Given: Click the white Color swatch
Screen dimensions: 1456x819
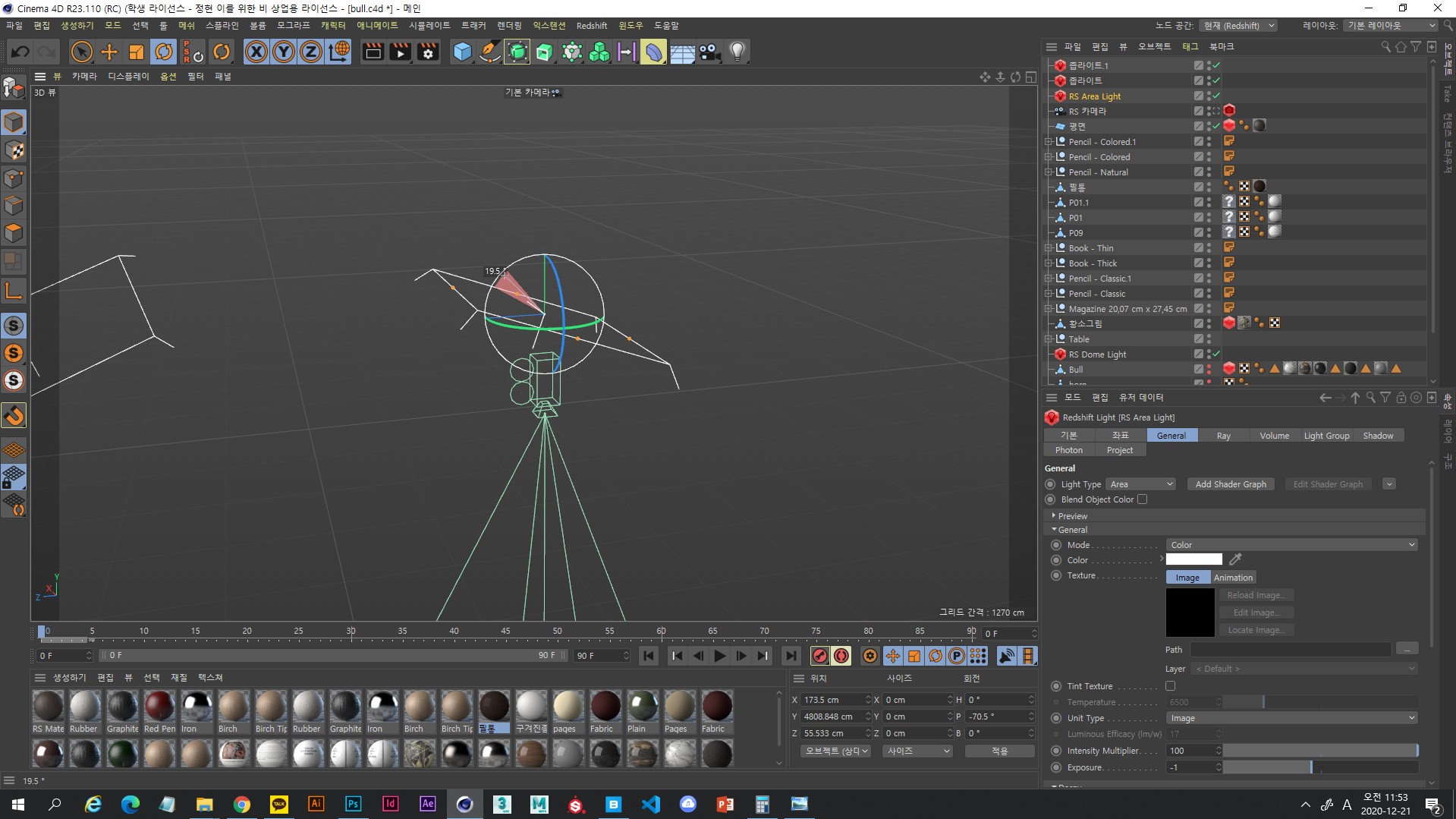Looking at the screenshot, I should tap(1194, 559).
